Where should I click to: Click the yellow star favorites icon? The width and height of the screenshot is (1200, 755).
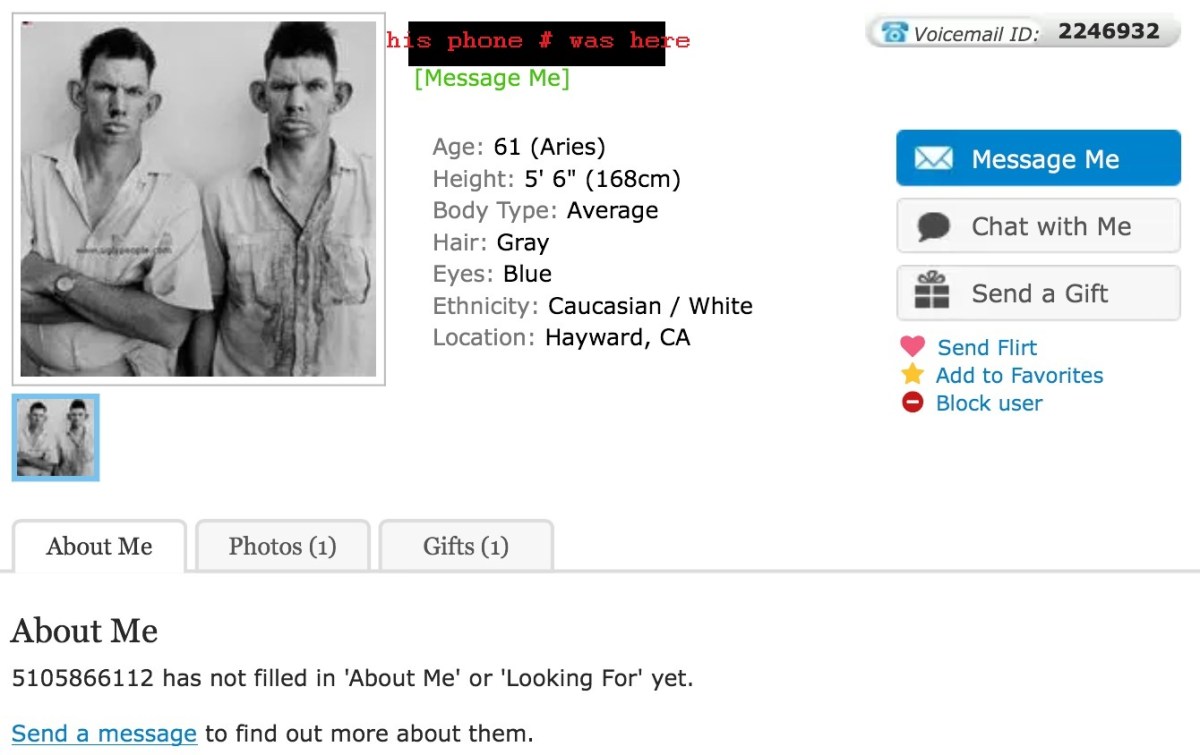[912, 375]
